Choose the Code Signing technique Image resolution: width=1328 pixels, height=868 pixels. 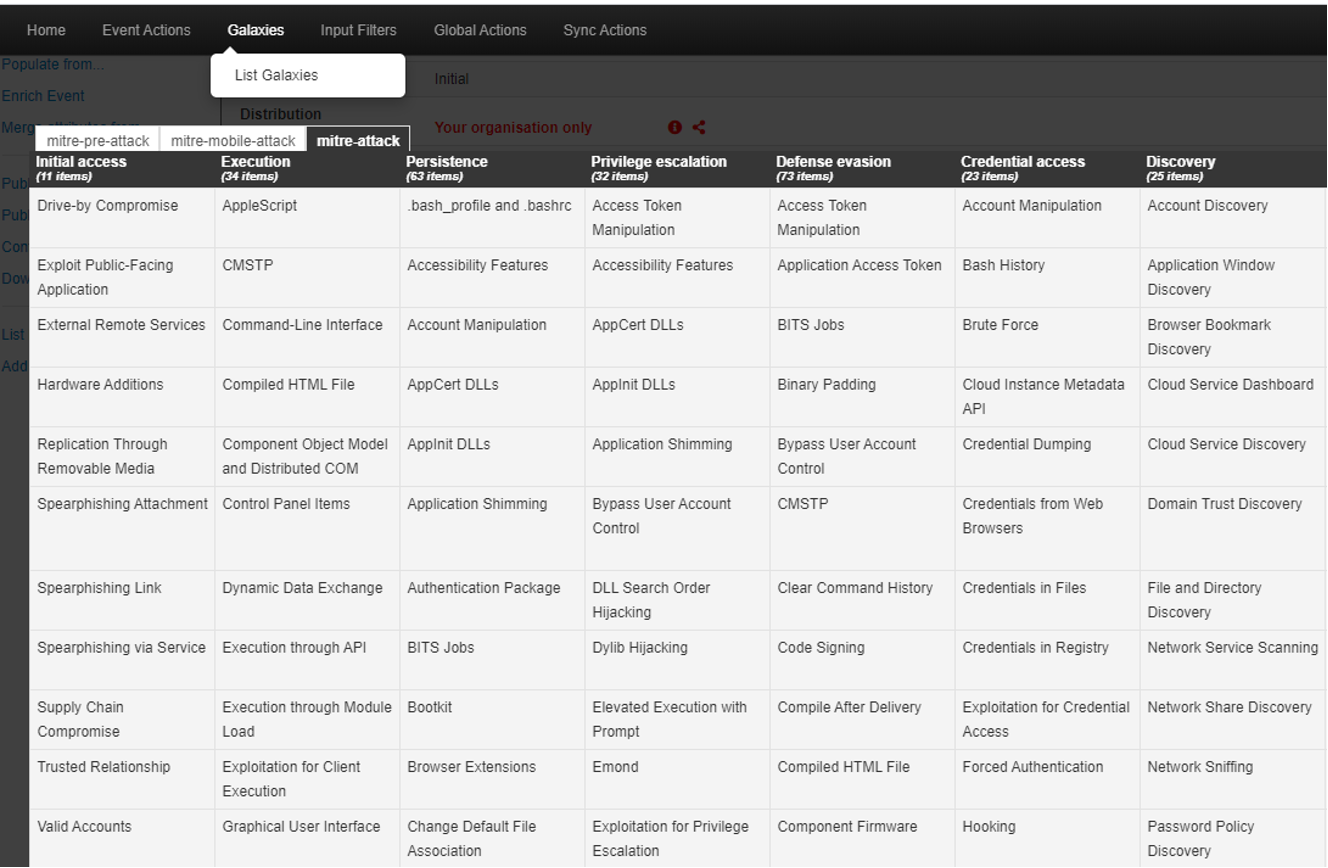tap(862, 660)
